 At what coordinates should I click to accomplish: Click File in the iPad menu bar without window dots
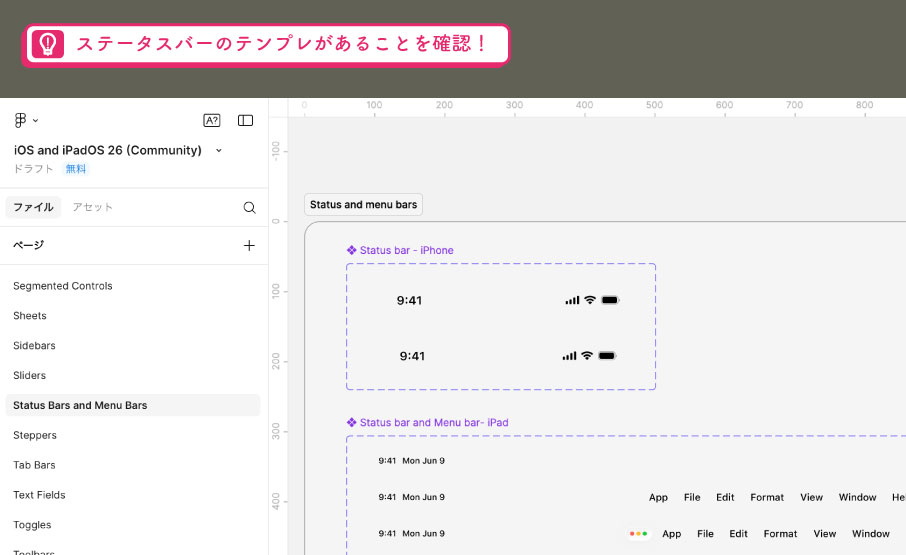pyautogui.click(x=692, y=497)
